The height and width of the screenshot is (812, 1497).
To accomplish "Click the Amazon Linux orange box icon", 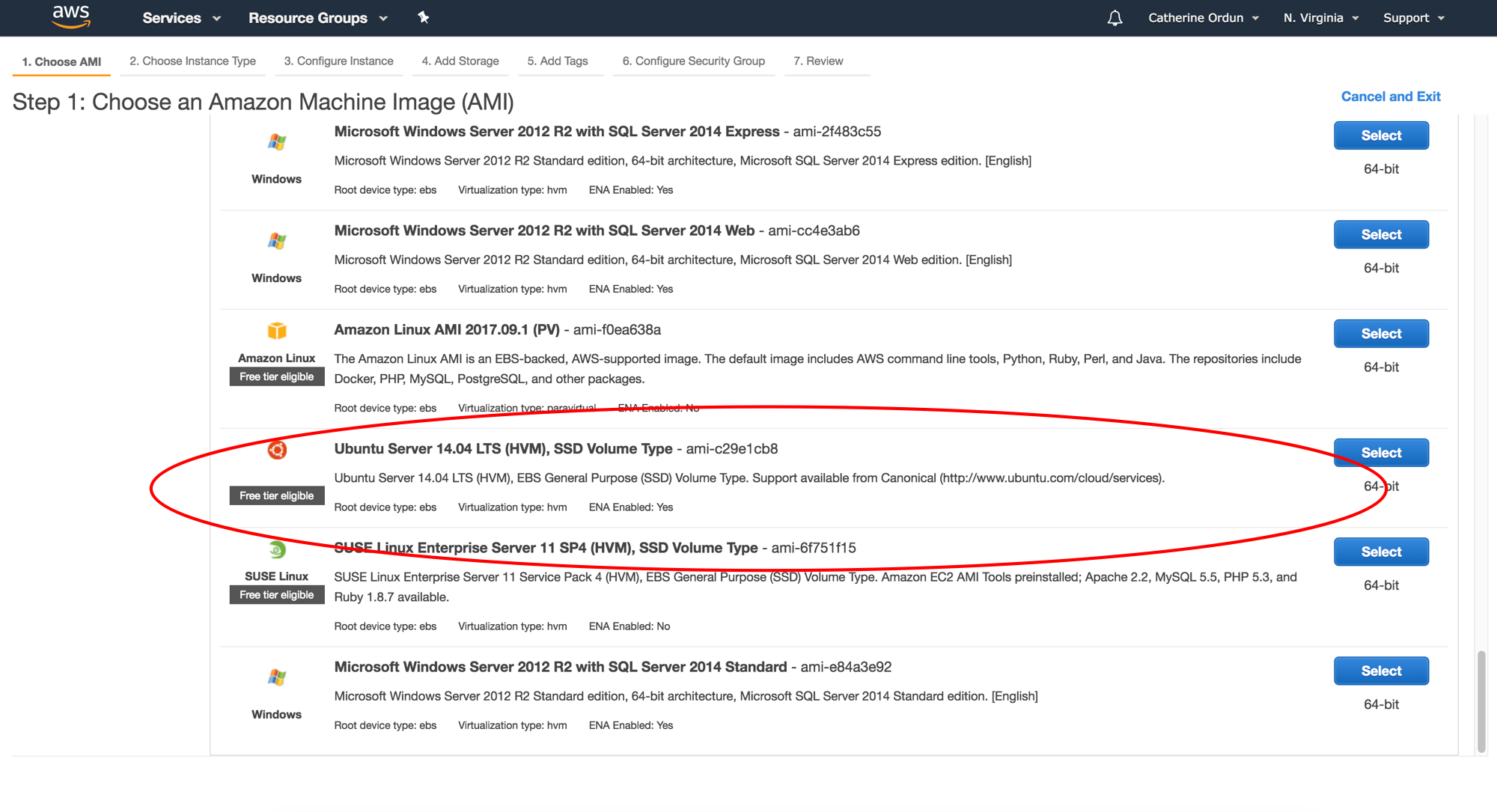I will (277, 331).
